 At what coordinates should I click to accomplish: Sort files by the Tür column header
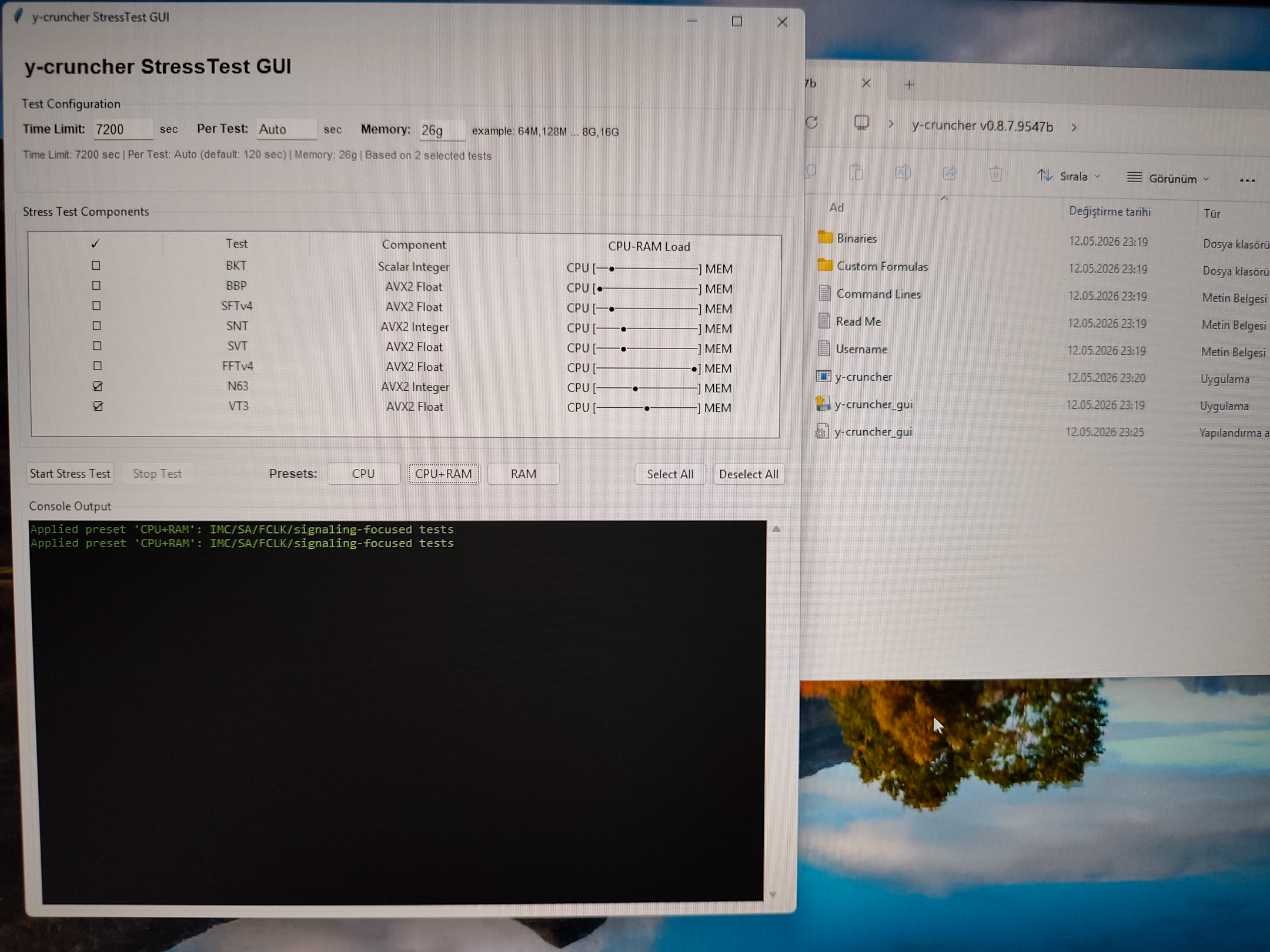[x=1212, y=214]
